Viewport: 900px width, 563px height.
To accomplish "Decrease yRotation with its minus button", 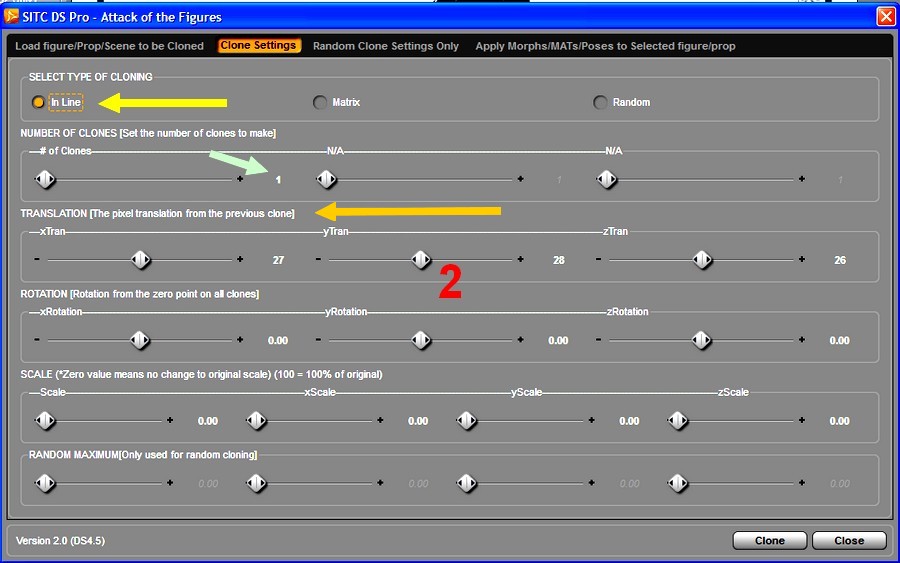I will pyautogui.click(x=318, y=340).
